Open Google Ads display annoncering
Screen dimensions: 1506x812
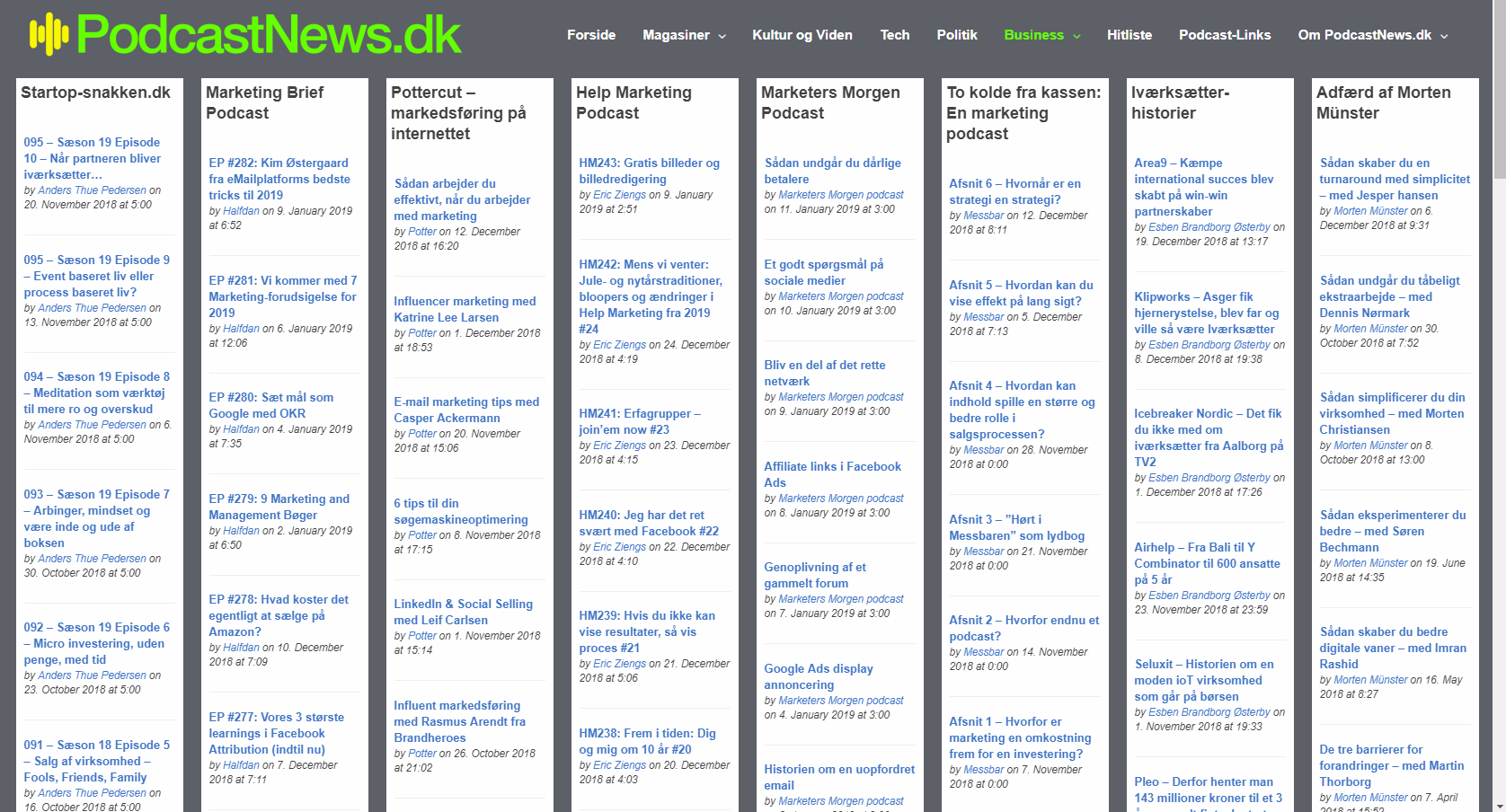click(819, 676)
